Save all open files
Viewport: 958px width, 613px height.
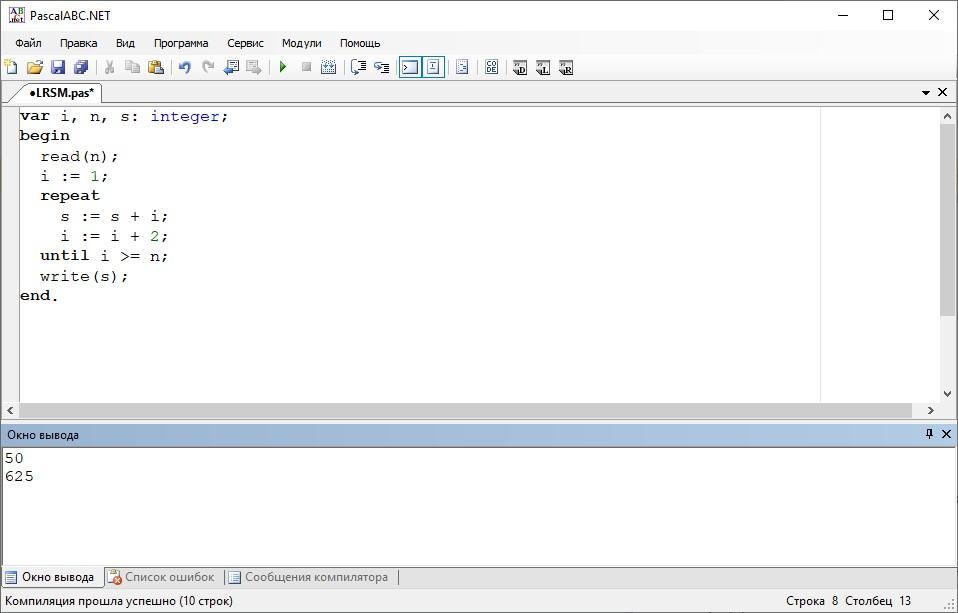(x=81, y=67)
